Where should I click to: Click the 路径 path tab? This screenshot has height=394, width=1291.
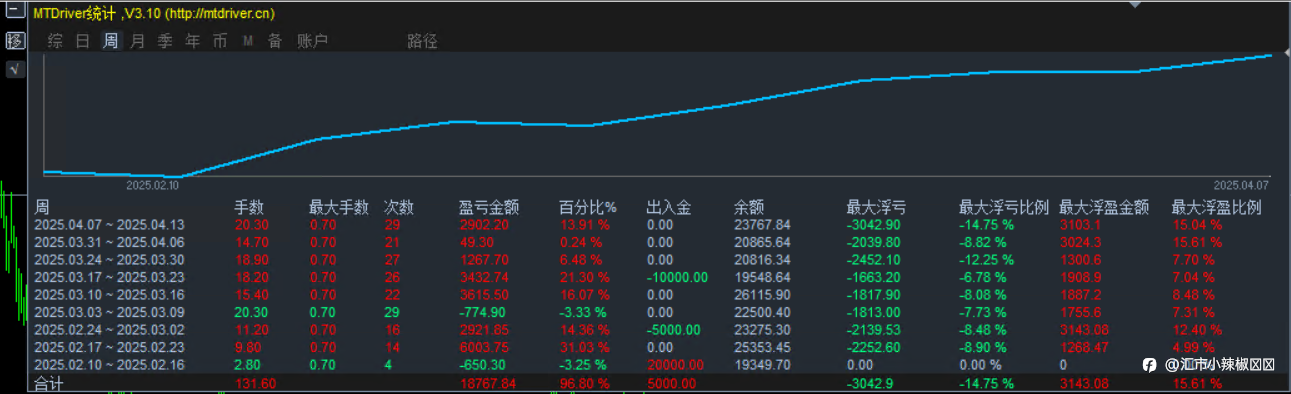coord(422,41)
